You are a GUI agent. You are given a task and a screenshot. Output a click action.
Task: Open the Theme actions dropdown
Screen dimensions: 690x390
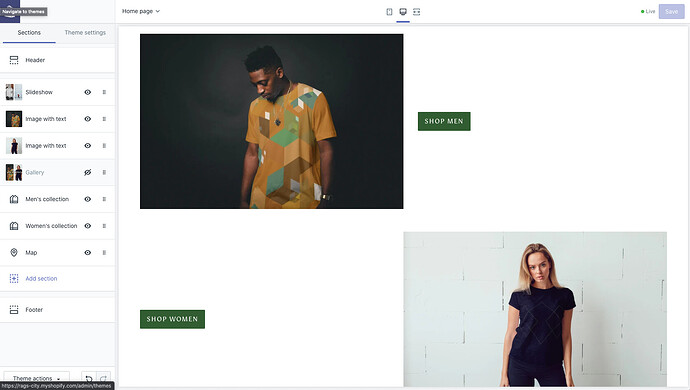click(37, 378)
